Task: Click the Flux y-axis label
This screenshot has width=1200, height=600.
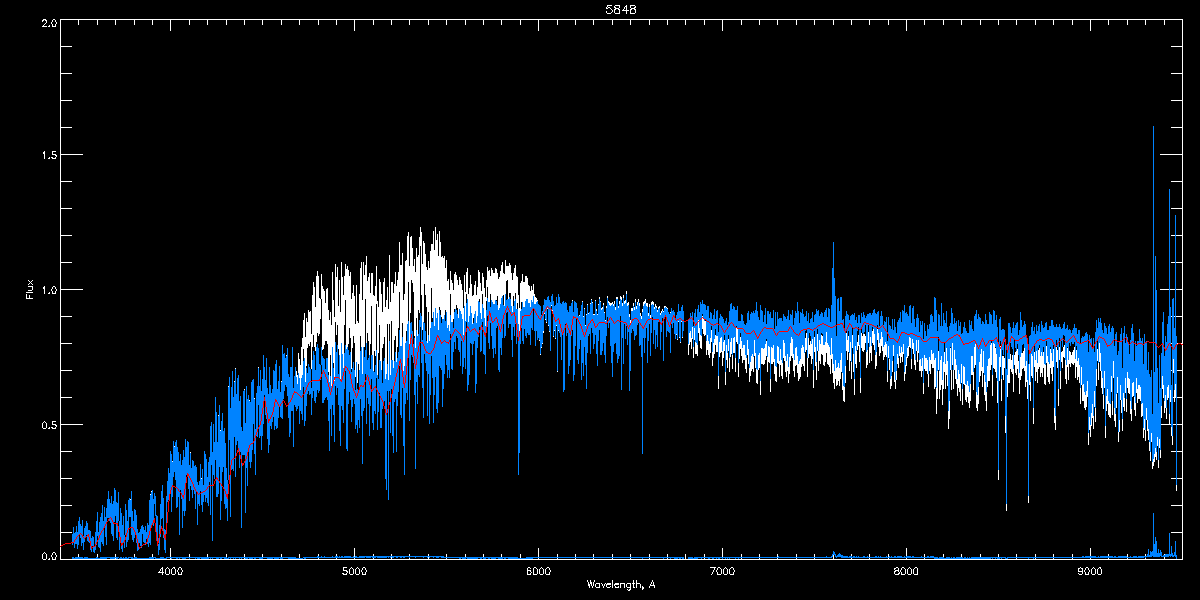Action: click(x=30, y=290)
